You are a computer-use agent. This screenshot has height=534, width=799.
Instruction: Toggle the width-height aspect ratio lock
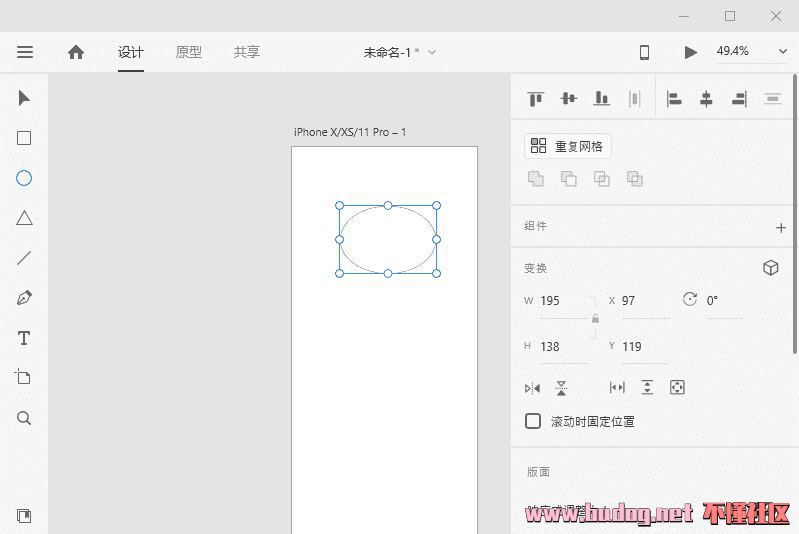(x=595, y=319)
